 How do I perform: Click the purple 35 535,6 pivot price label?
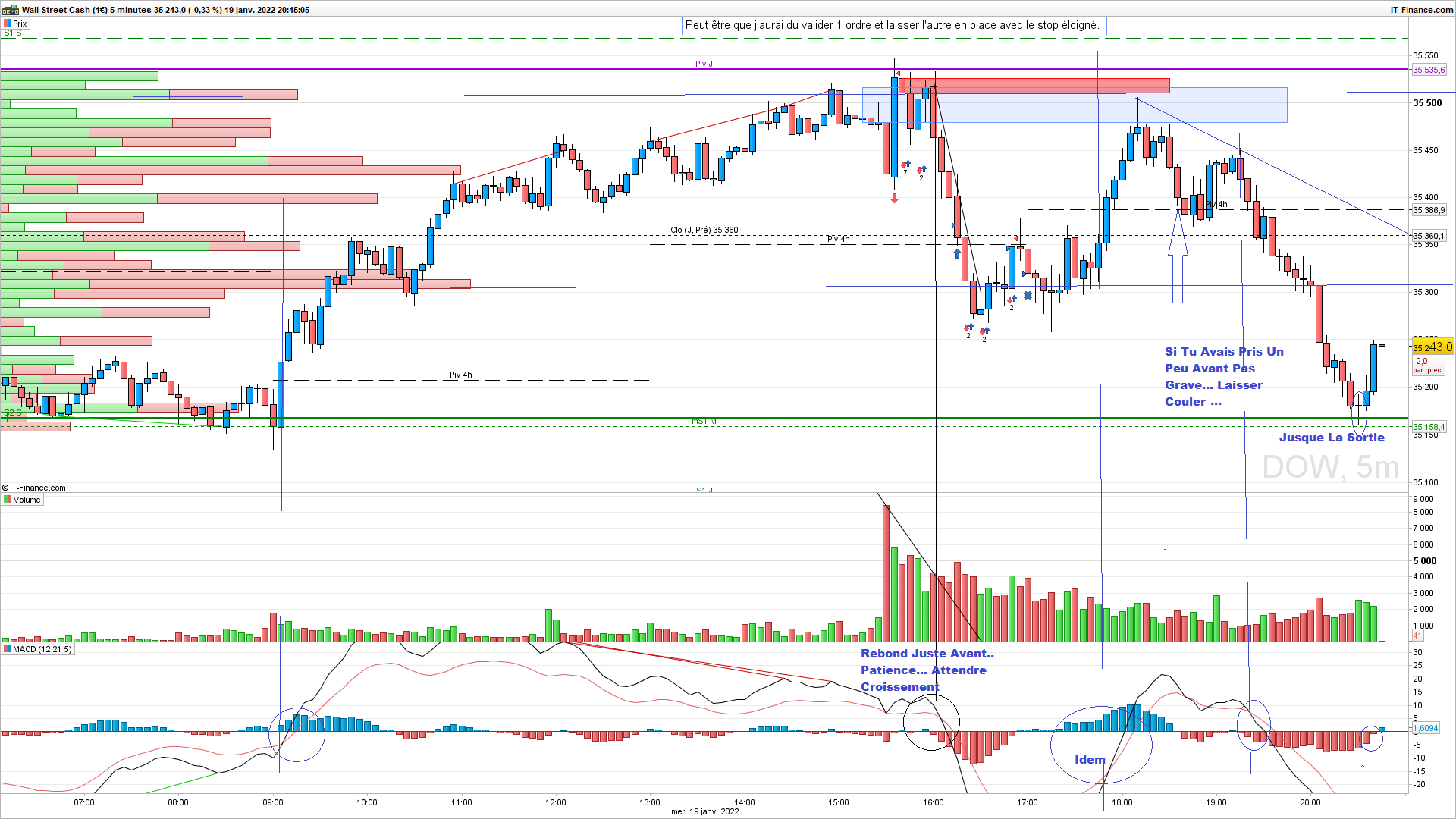(1429, 70)
